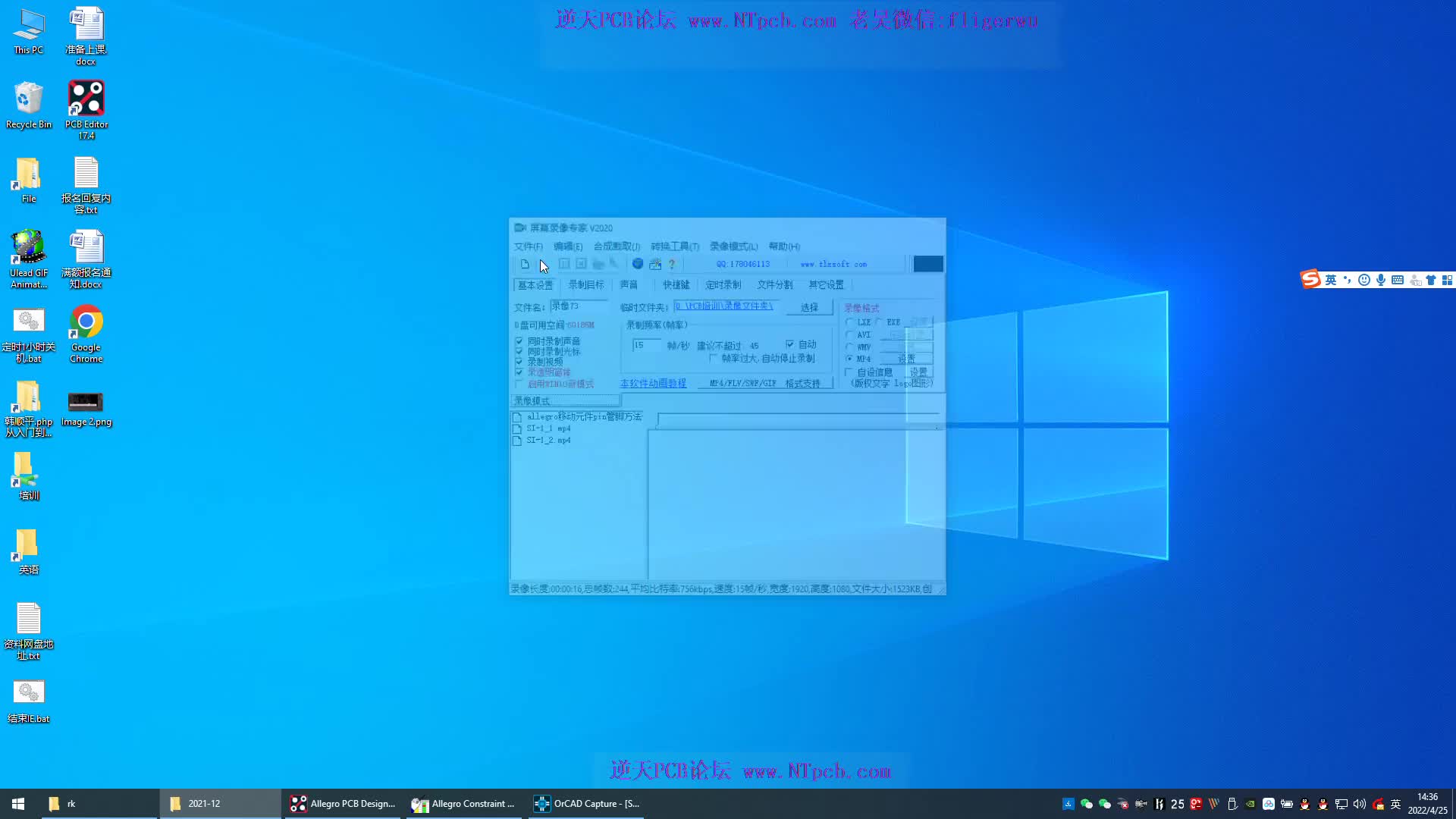Open the 录像模式(L) menu

[x=733, y=246]
